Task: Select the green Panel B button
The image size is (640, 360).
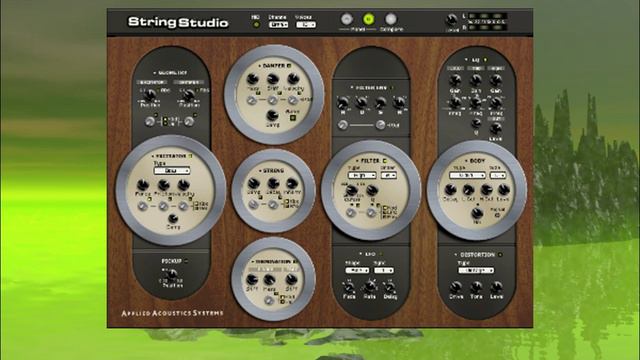Action: (x=369, y=19)
